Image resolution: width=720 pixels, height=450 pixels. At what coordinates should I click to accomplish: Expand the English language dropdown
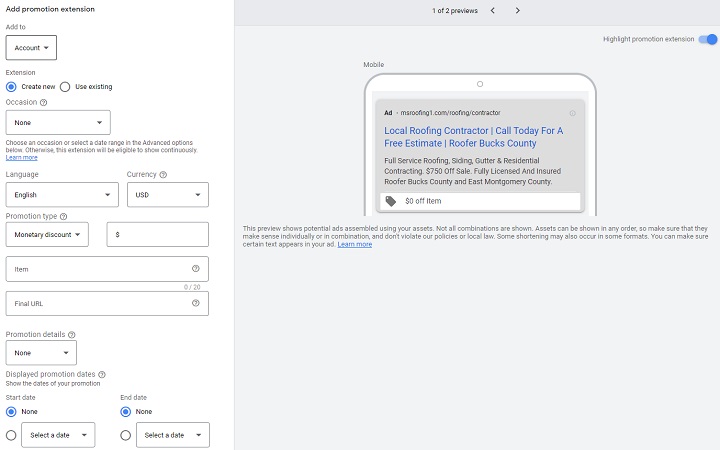click(62, 195)
